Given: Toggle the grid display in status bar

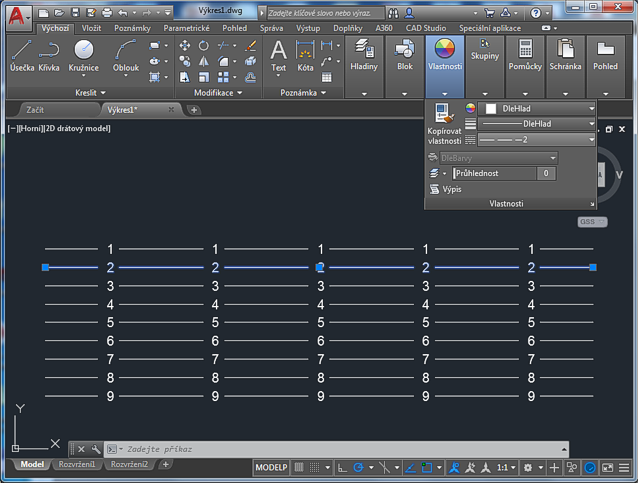Looking at the screenshot, I should [299, 468].
